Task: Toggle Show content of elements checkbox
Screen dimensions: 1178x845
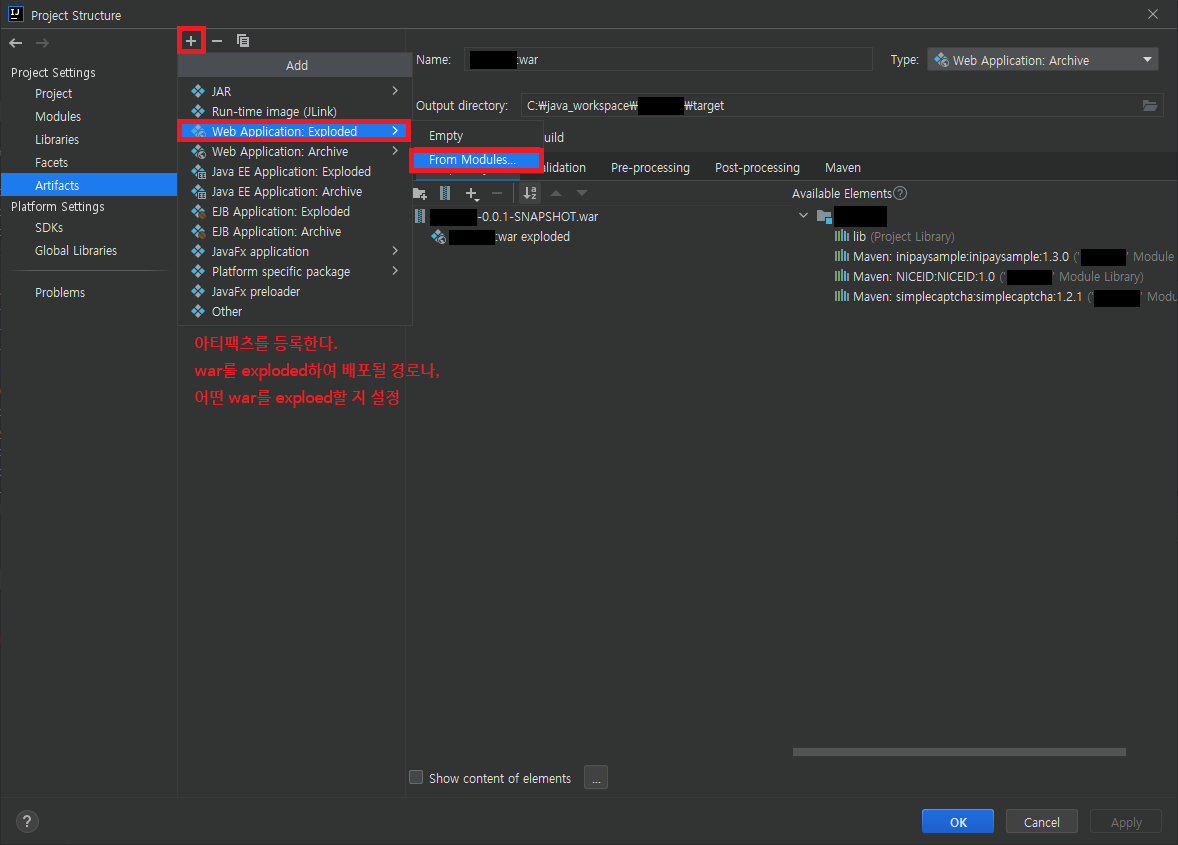Action: (x=415, y=777)
